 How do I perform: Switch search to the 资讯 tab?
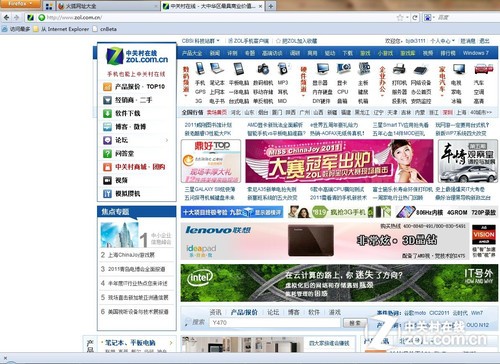(216, 312)
